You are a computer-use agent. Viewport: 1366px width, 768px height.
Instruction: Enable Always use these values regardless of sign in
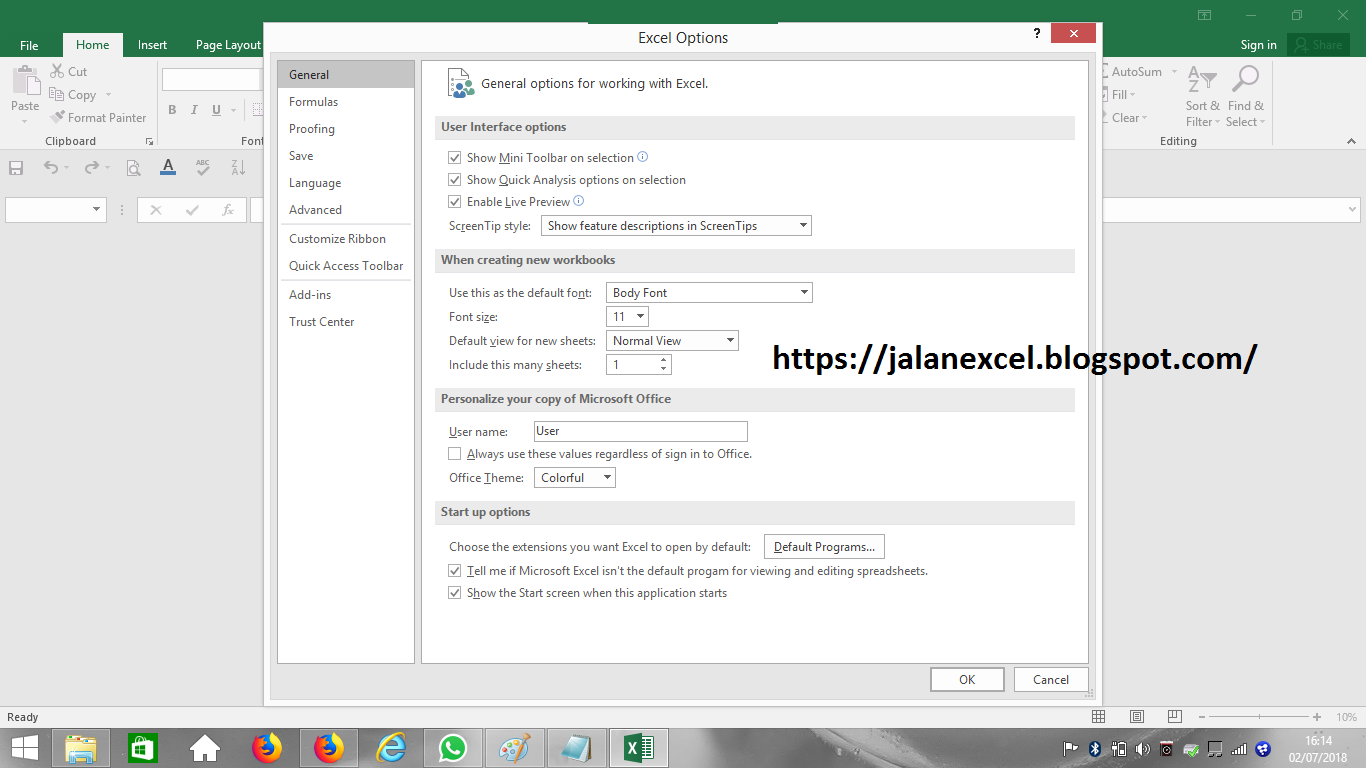[x=455, y=453]
